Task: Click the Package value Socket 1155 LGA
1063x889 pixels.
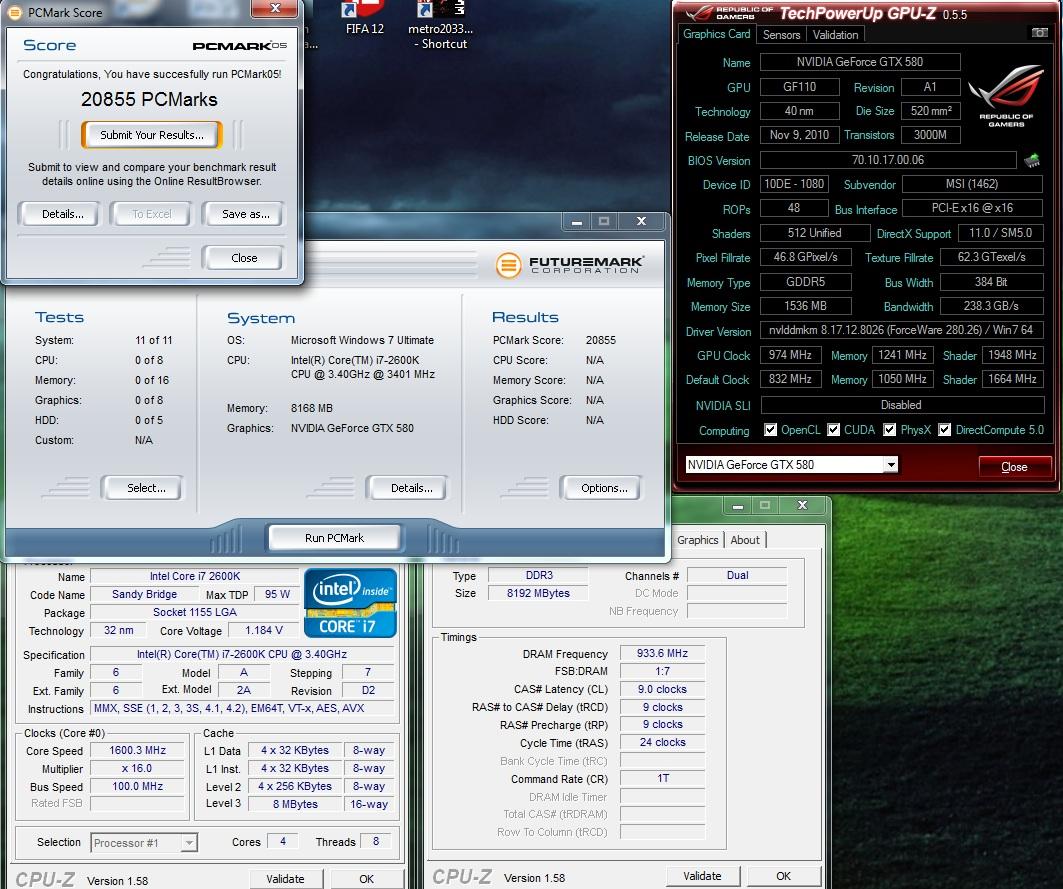Action: pyautogui.click(x=195, y=612)
